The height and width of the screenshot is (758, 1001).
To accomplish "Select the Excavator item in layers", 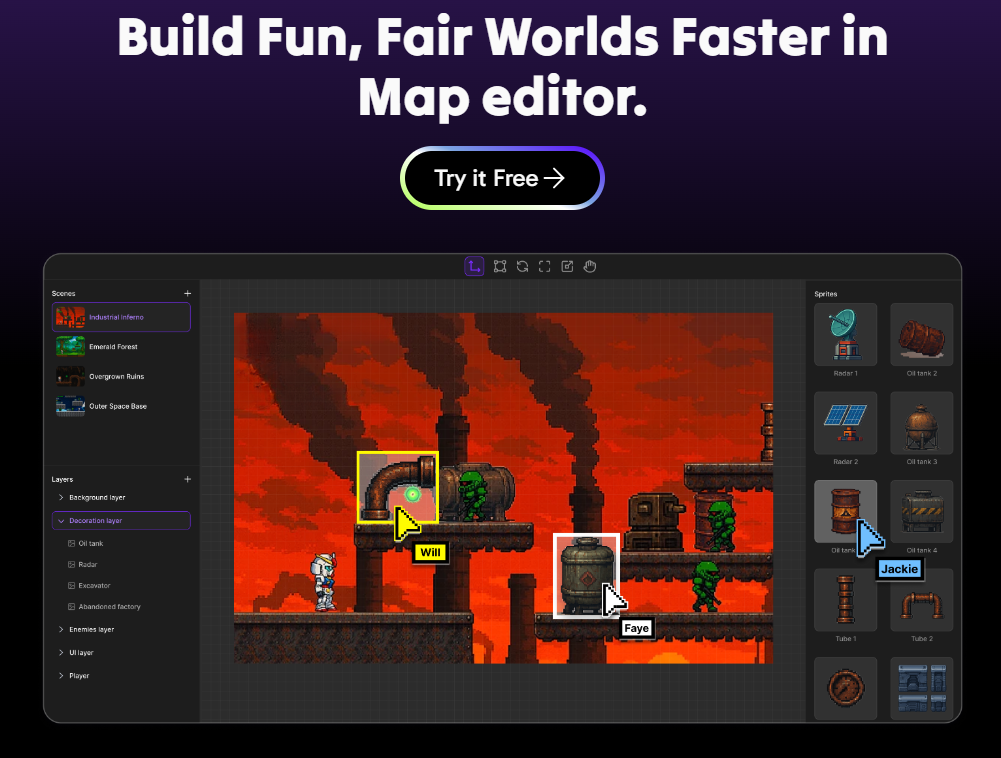I will tap(94, 586).
